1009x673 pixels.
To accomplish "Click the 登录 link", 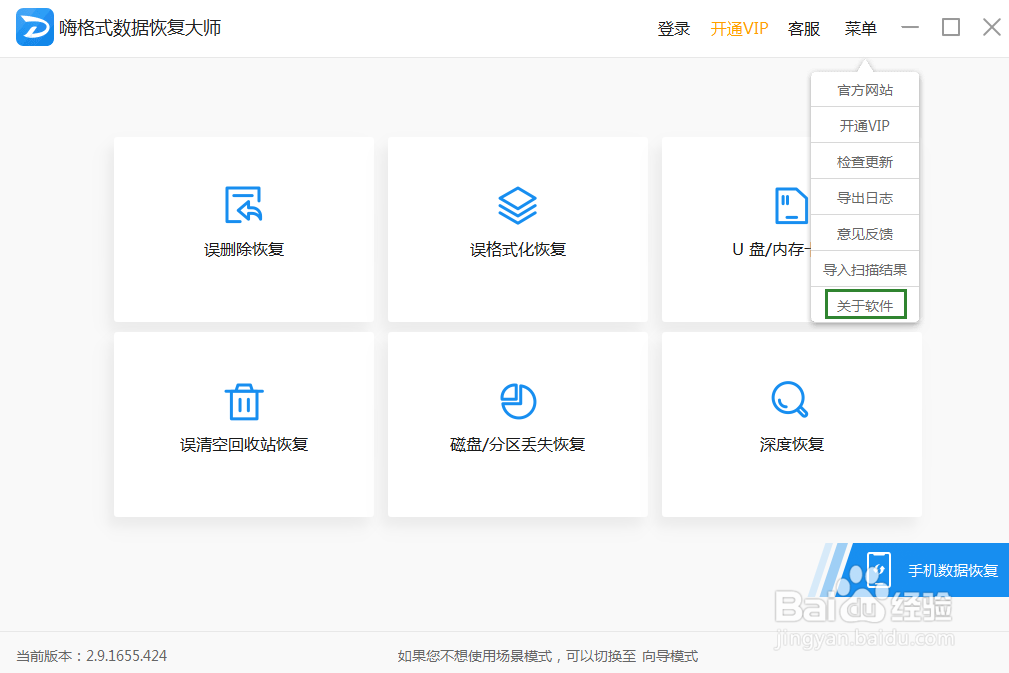I will coord(674,28).
